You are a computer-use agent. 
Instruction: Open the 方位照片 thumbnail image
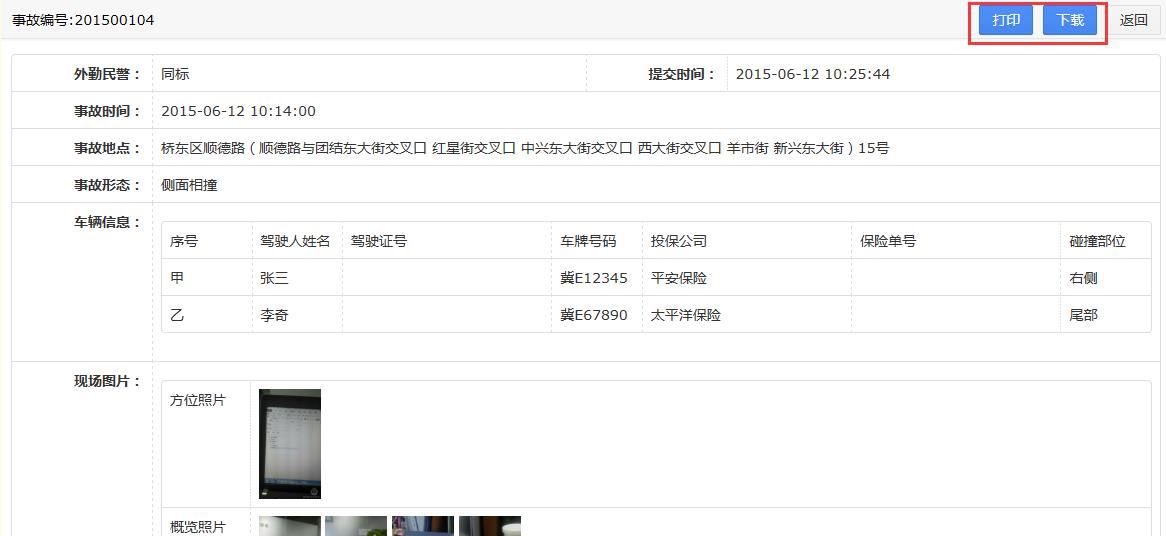pos(290,444)
